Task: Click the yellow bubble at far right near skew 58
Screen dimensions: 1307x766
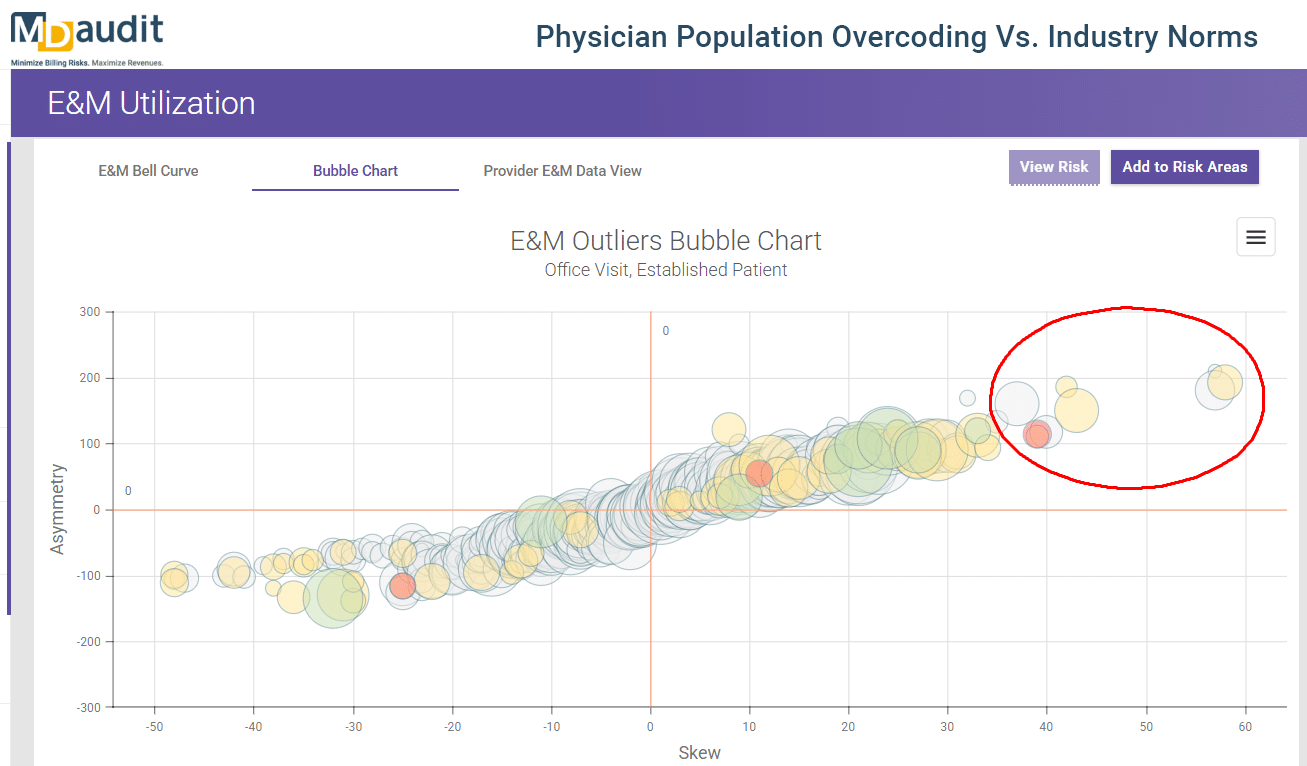Action: (x=1225, y=381)
